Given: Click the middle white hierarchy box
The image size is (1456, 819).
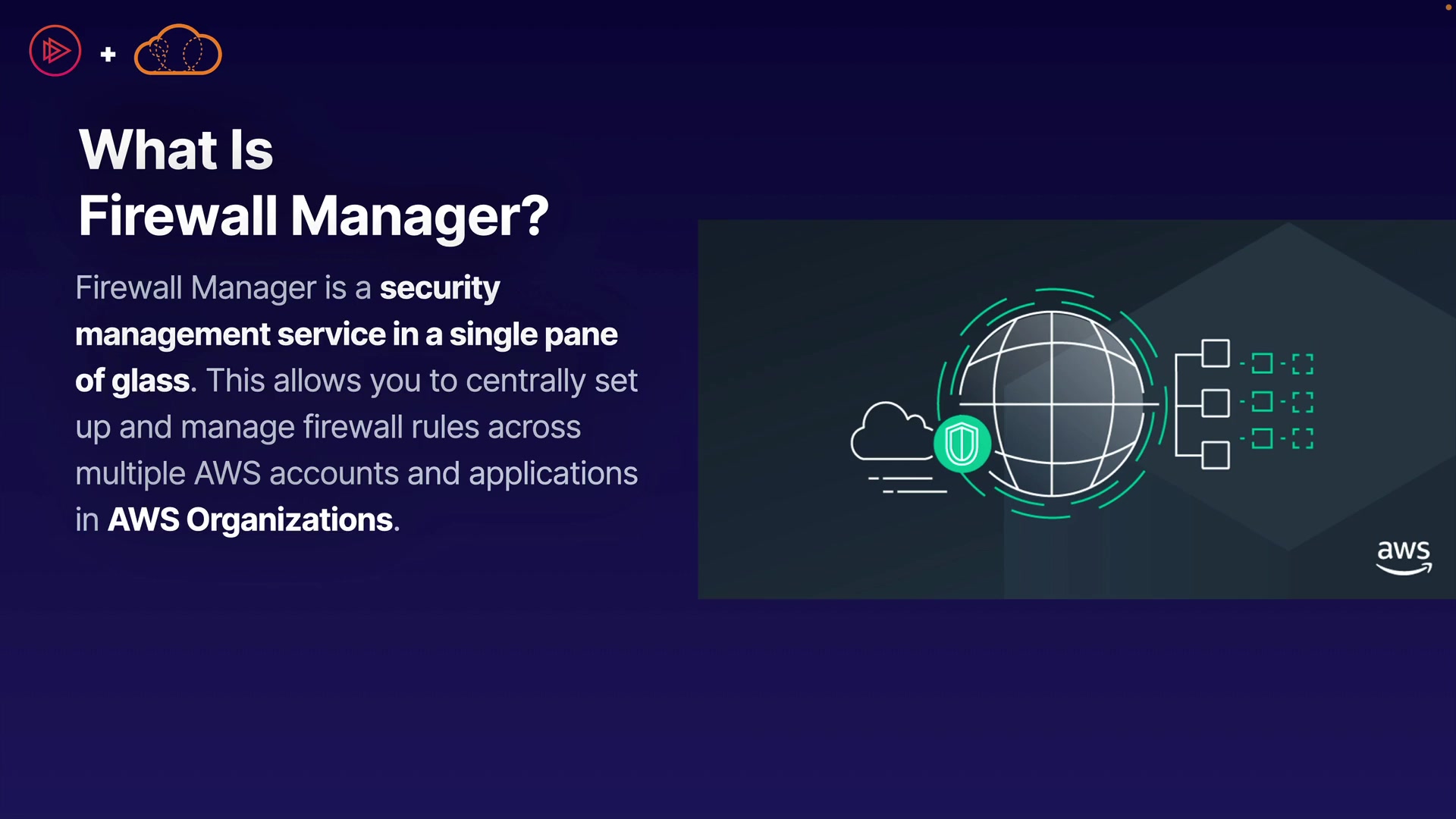Looking at the screenshot, I should [x=1216, y=403].
